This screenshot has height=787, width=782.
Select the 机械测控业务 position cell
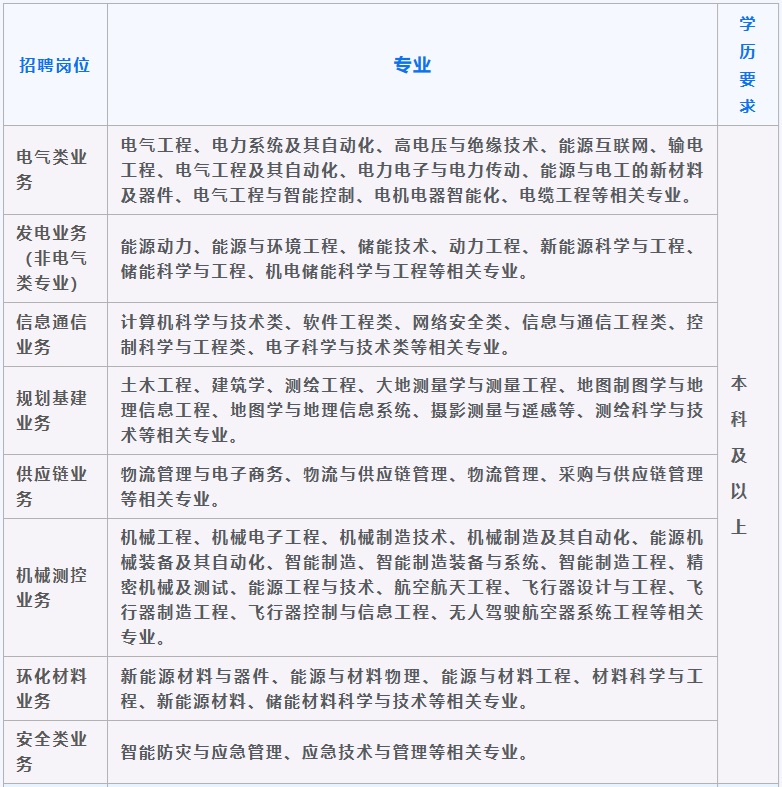pos(55,588)
